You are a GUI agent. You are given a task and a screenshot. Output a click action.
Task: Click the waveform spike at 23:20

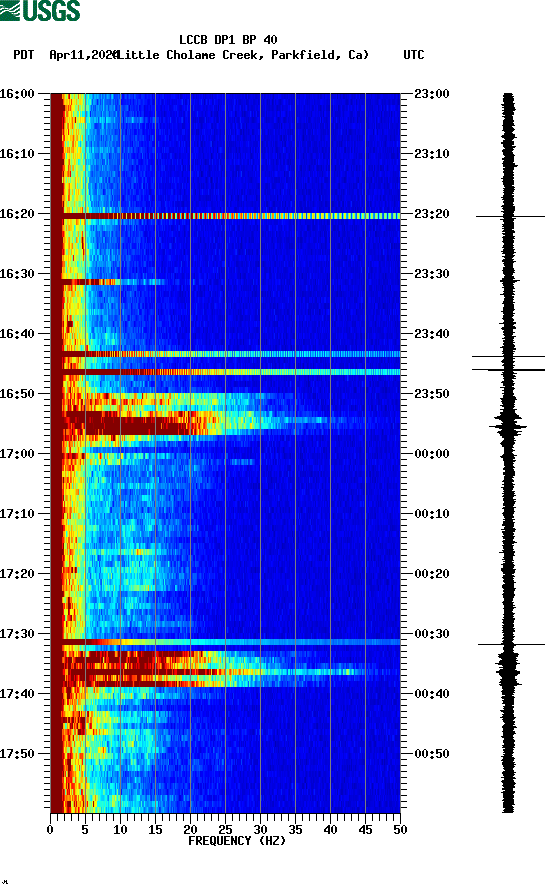point(510,216)
